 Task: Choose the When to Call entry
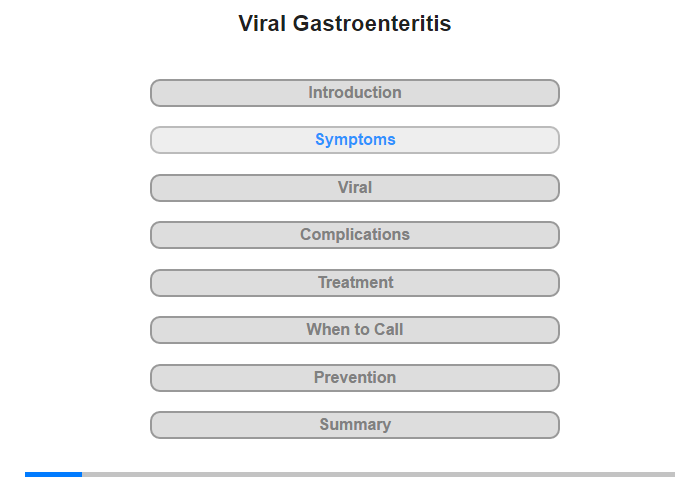pos(354,330)
